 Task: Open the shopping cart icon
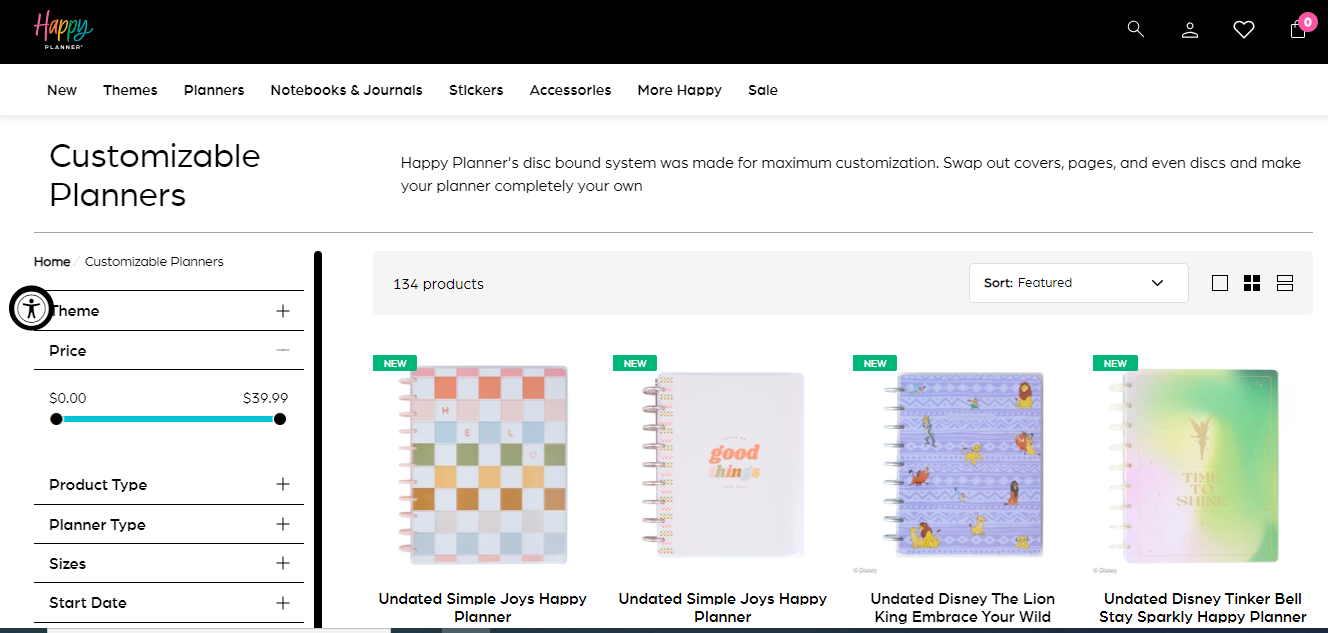tap(1297, 31)
